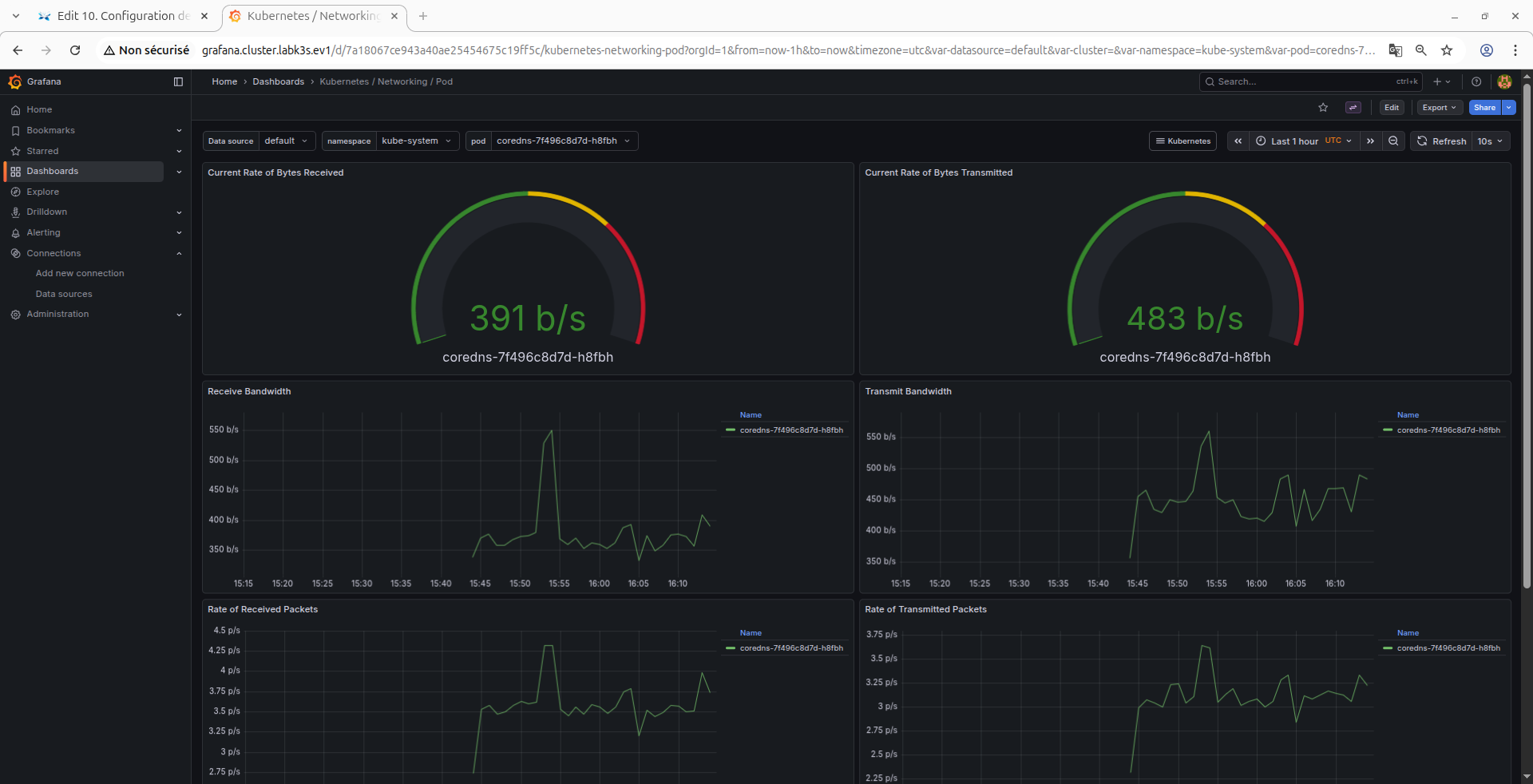The image size is (1533, 784).
Task: Collapse the Connections menu section
Action: tap(179, 253)
